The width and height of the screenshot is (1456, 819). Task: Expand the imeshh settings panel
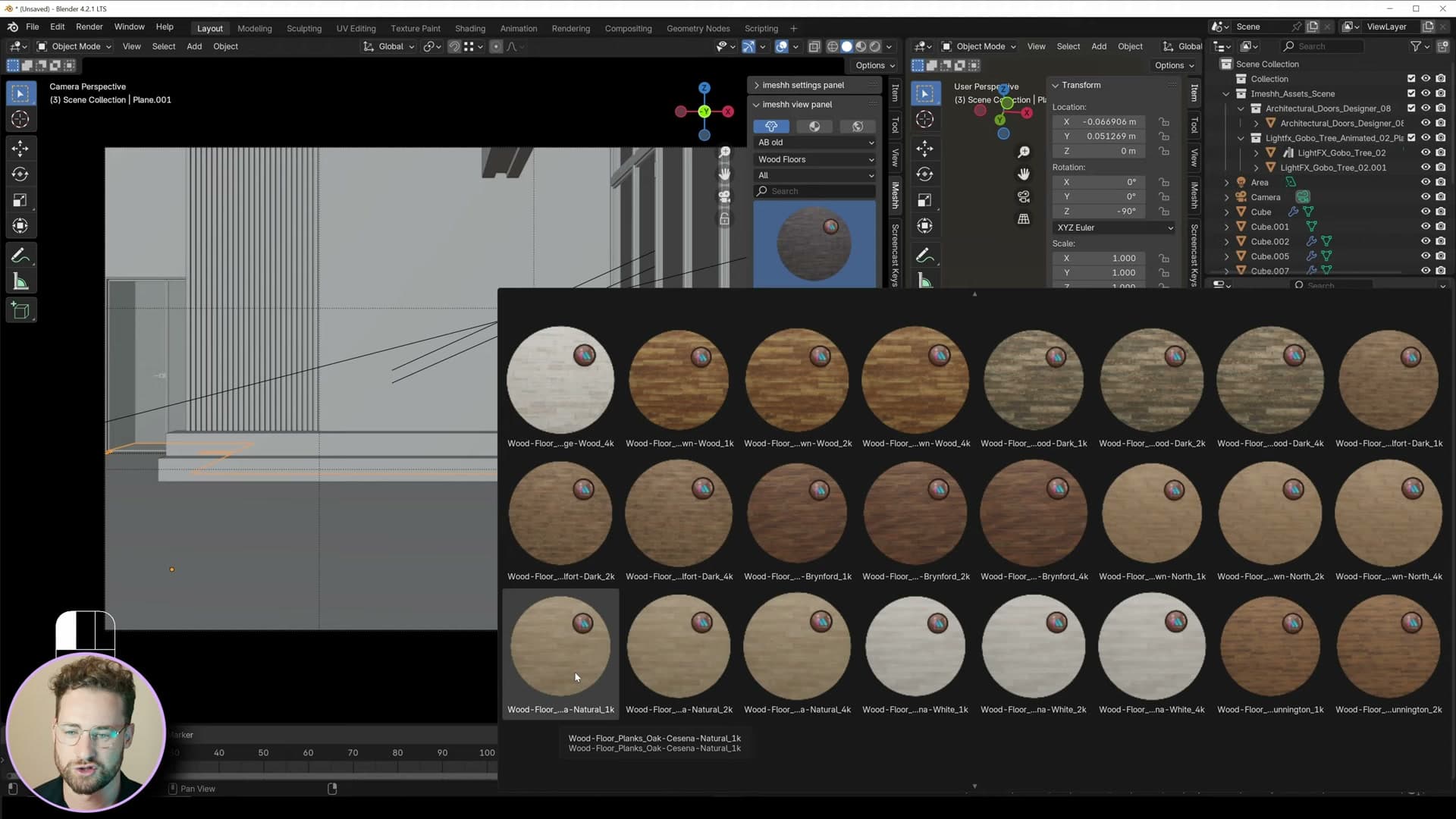tap(814, 85)
